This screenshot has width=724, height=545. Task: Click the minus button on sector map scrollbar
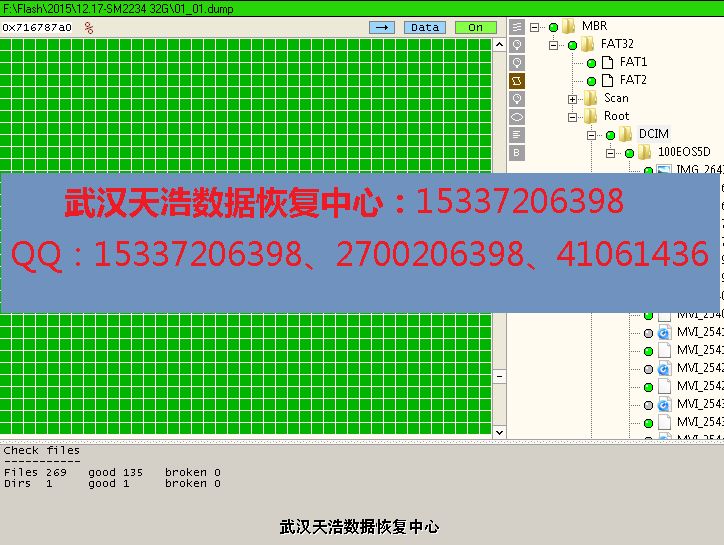point(500,376)
